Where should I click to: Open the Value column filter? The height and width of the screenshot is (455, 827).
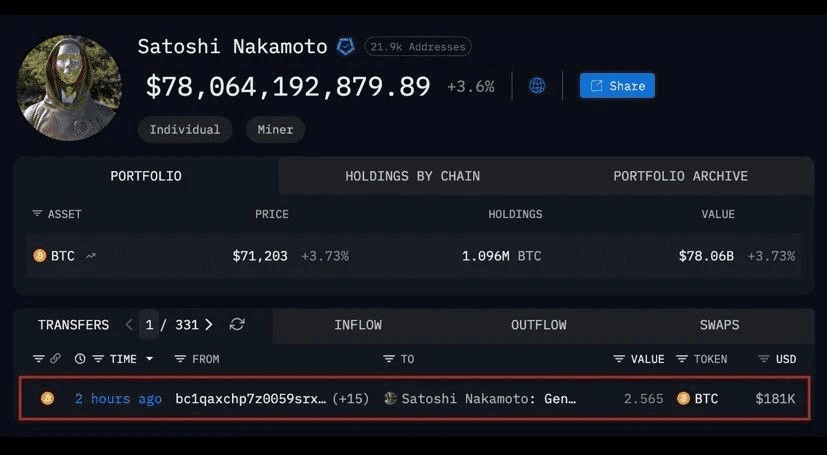tap(619, 359)
